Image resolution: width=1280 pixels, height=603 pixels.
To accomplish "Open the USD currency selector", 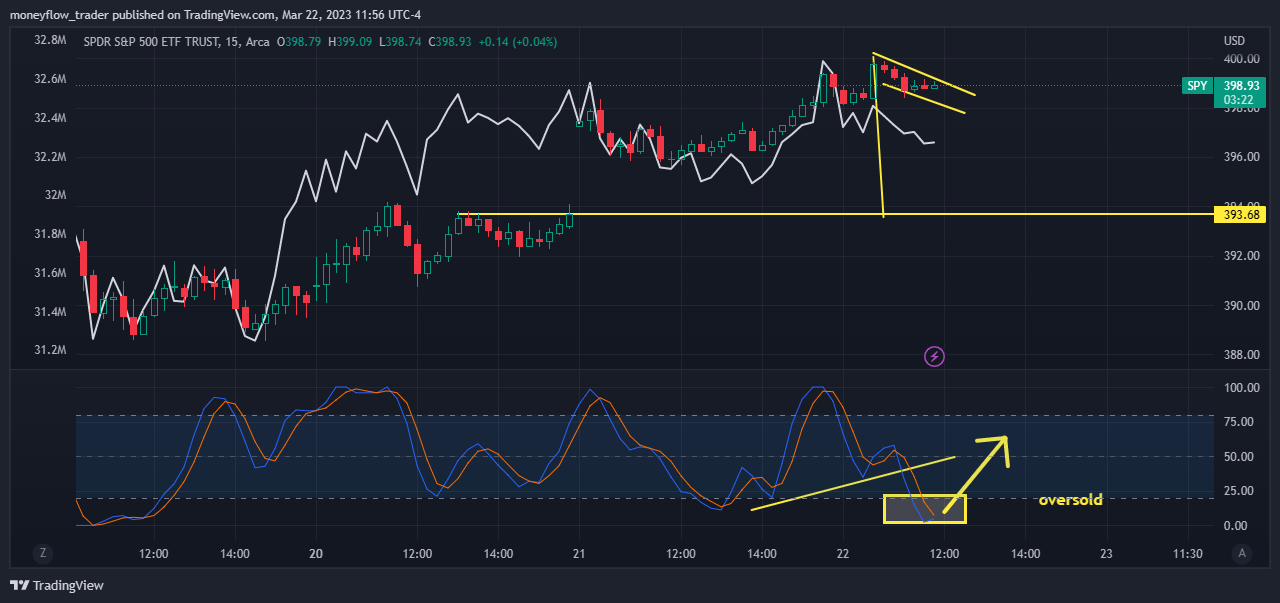I will 1234,41.
